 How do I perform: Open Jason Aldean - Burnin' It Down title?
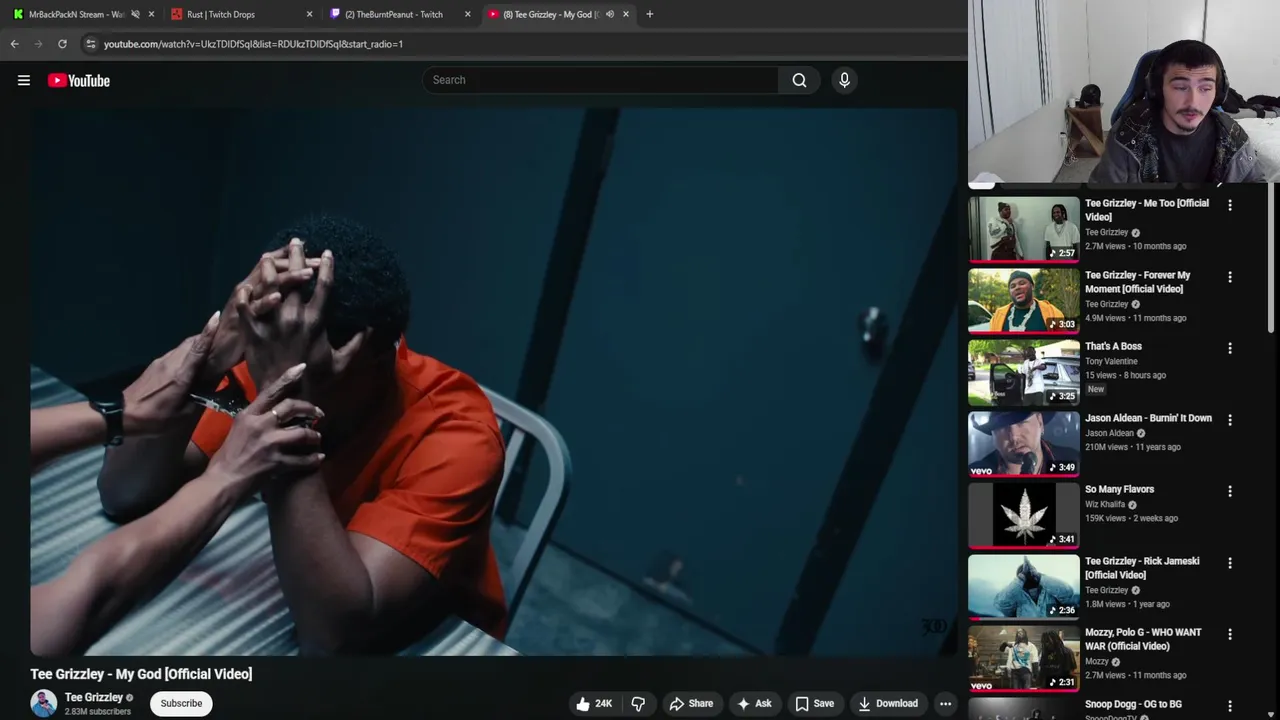[x=1148, y=418]
